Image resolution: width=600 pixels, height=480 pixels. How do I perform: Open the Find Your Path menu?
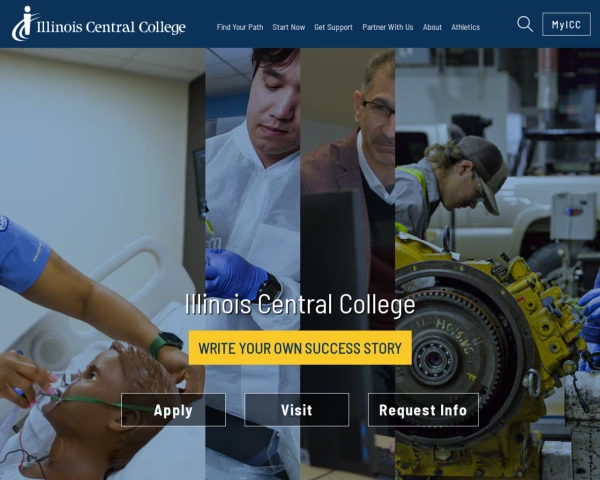(x=240, y=27)
